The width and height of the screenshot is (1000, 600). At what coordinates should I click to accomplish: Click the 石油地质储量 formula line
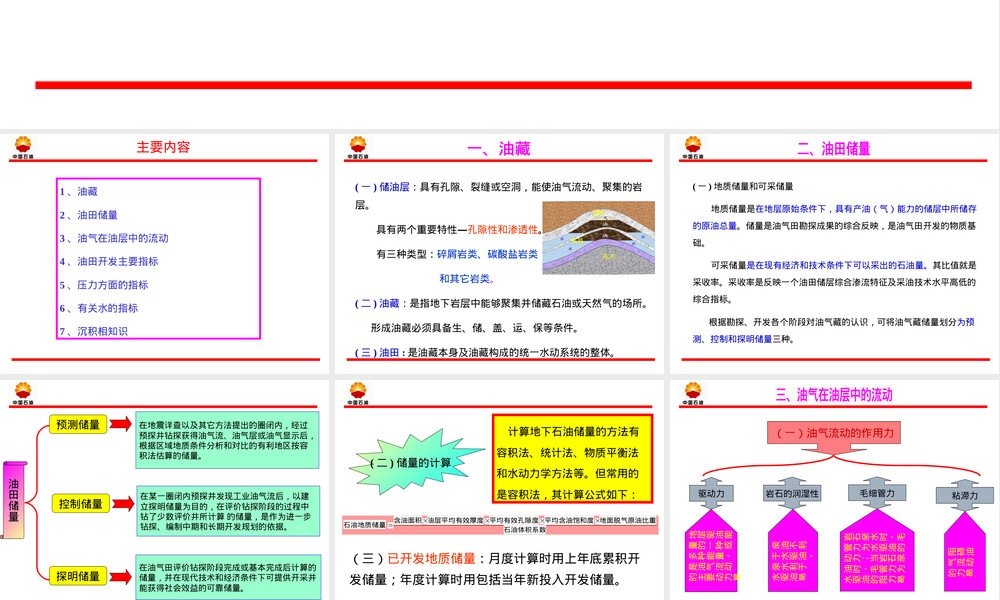click(x=500, y=525)
